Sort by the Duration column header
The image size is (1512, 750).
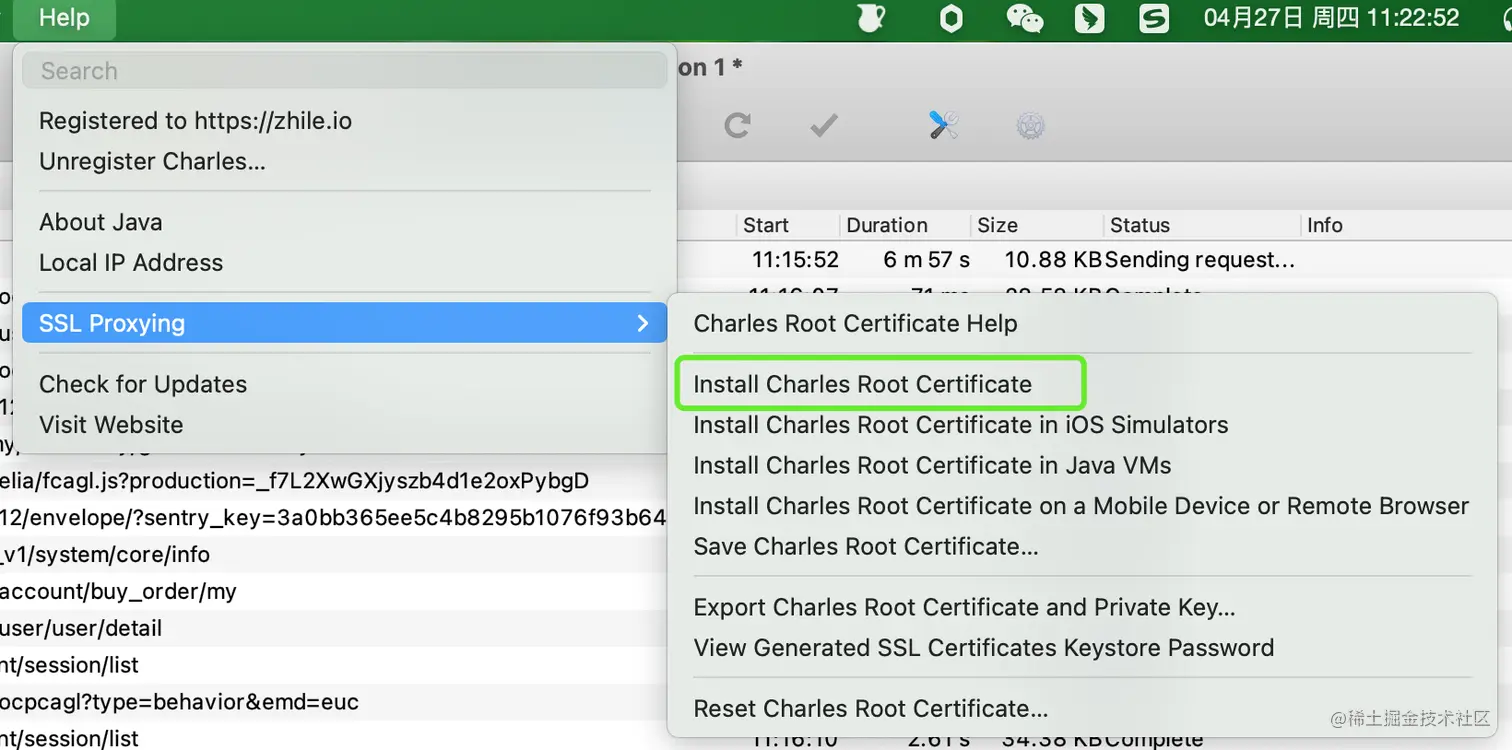point(903,225)
